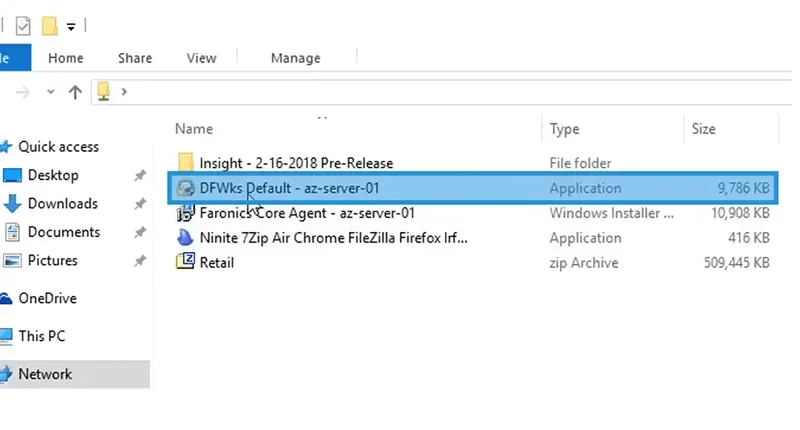Open Downloads in Quick access
Image resolution: width=800 pixels, height=430 pixels.
(x=63, y=204)
